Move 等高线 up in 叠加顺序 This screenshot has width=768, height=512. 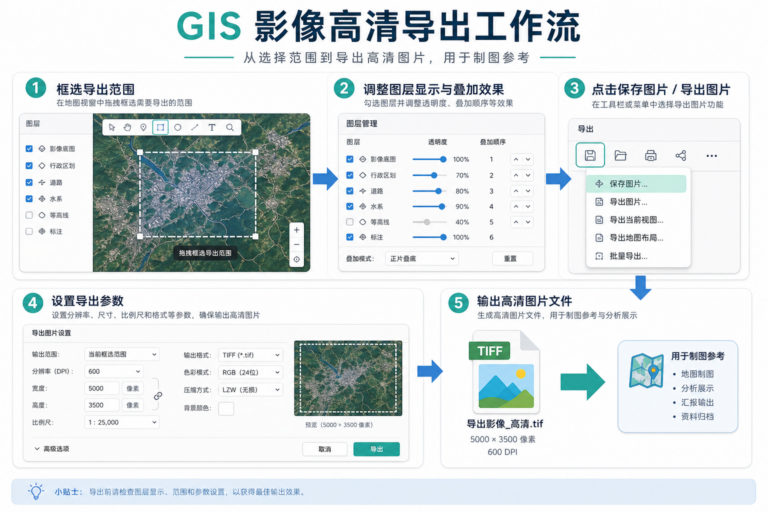pyautogui.click(x=516, y=222)
